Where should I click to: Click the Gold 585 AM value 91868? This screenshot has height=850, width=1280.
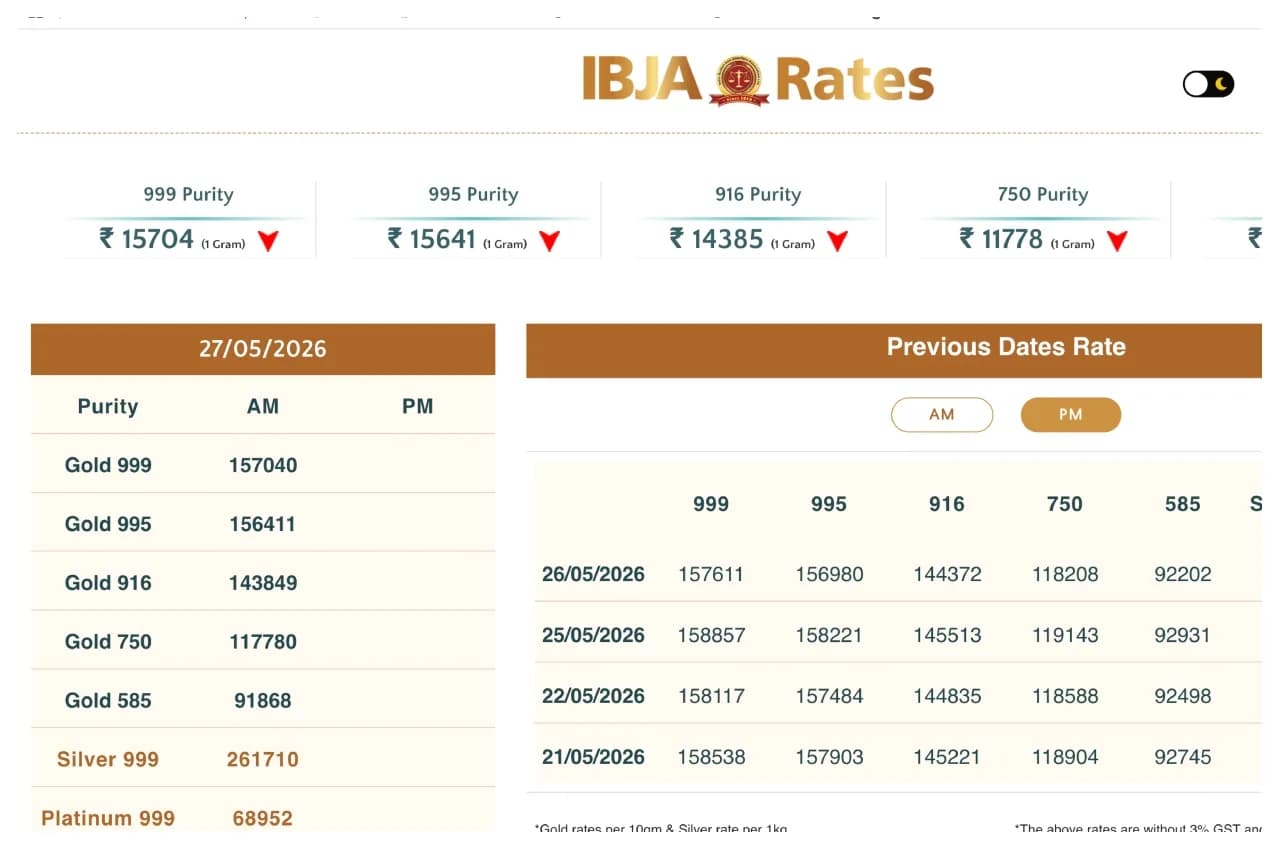click(x=263, y=701)
